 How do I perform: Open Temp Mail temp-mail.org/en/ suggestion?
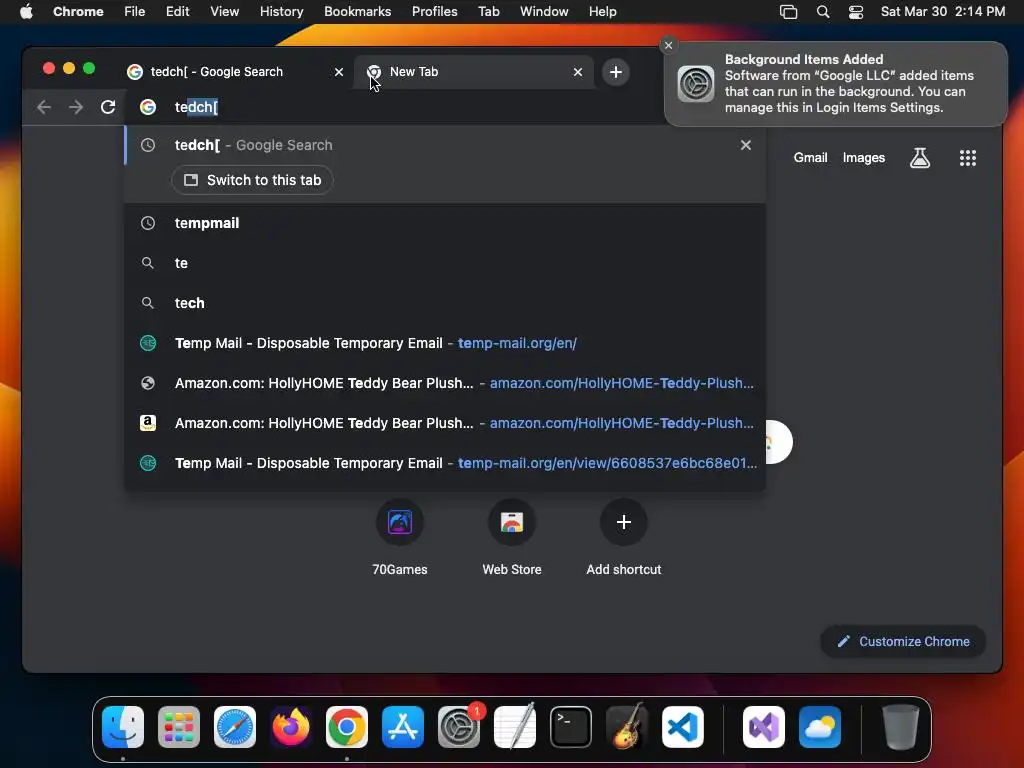[x=445, y=343]
